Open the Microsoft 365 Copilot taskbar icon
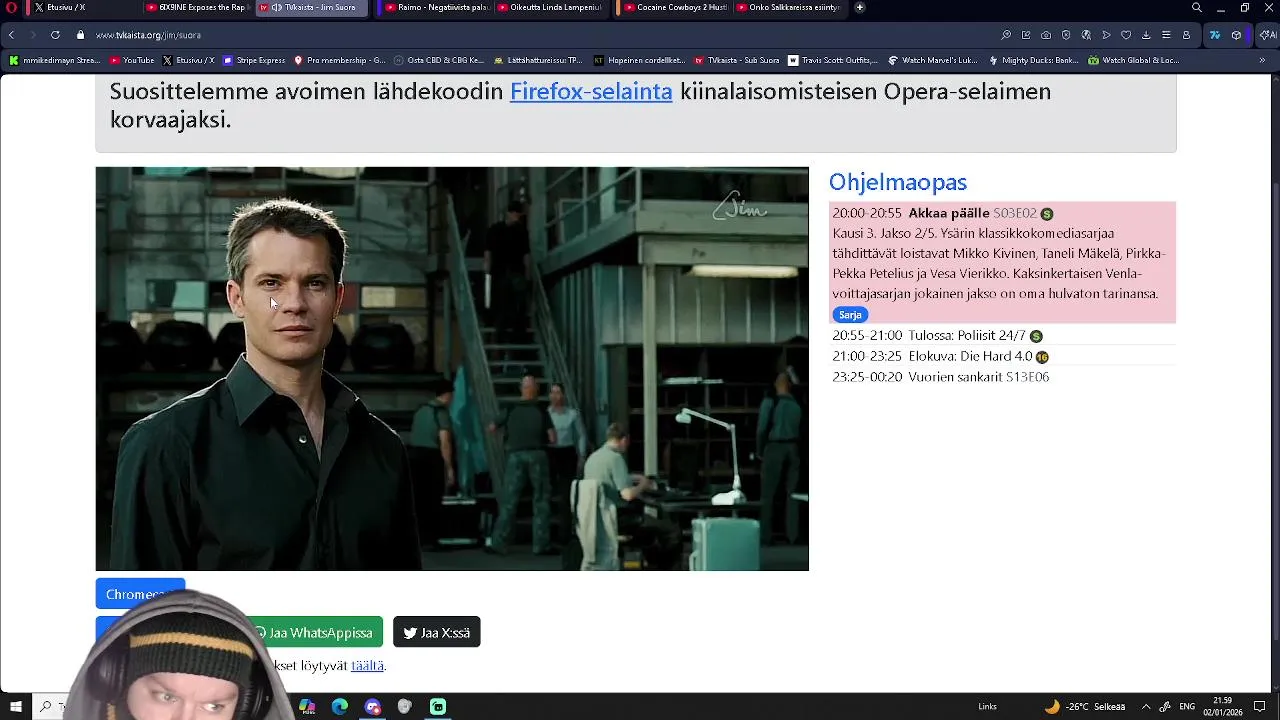 coord(307,706)
